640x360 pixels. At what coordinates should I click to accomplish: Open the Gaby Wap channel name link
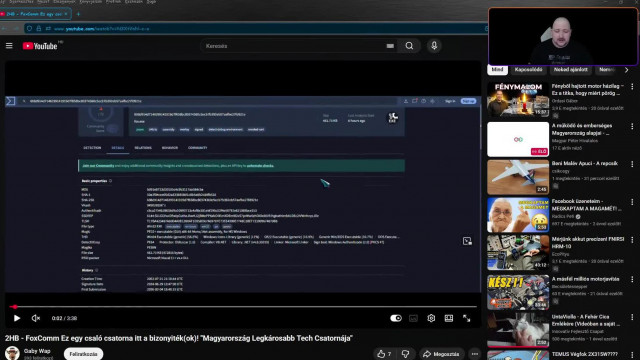point(37,351)
